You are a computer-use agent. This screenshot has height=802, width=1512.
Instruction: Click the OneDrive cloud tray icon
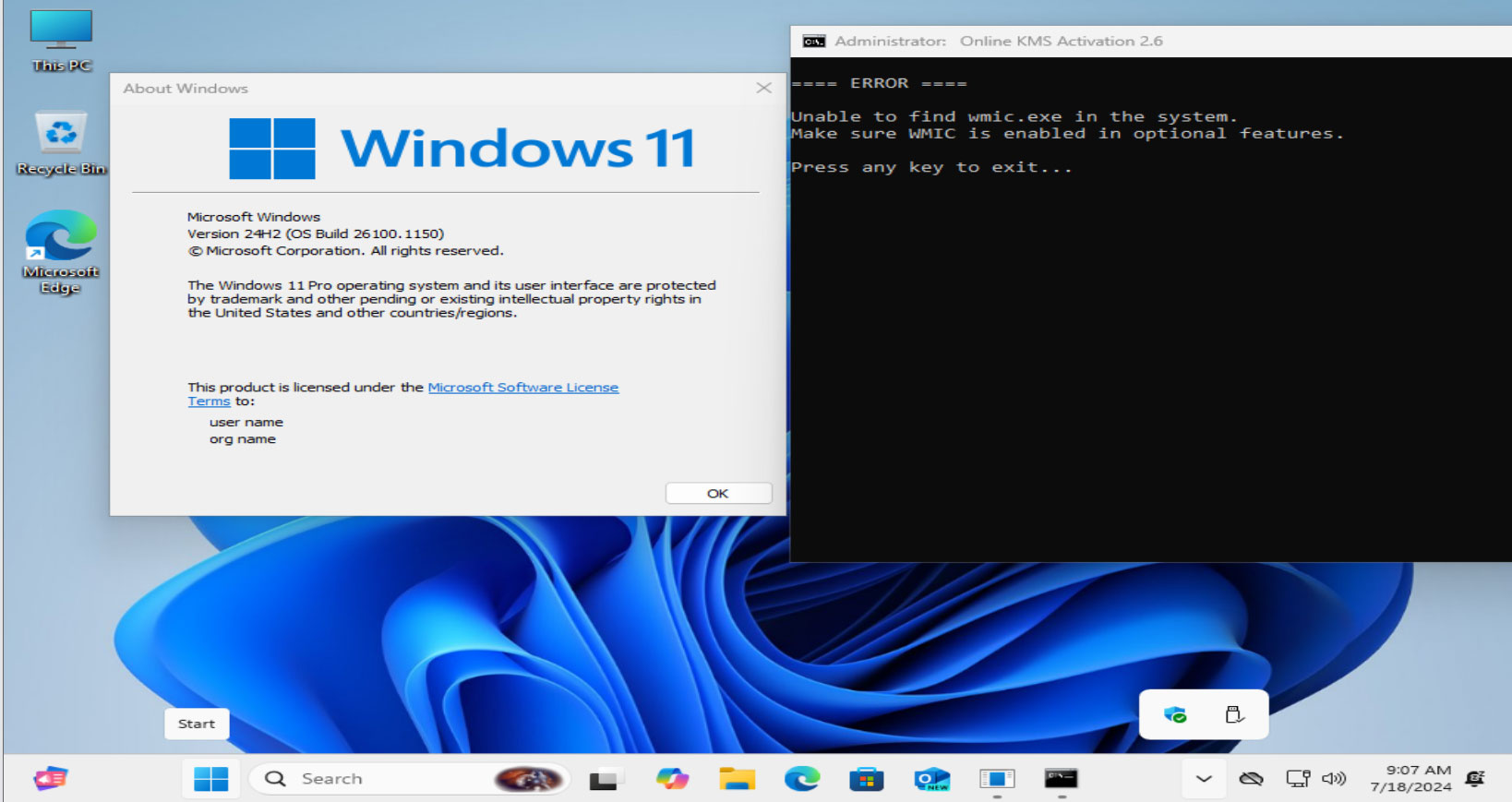click(1251, 779)
